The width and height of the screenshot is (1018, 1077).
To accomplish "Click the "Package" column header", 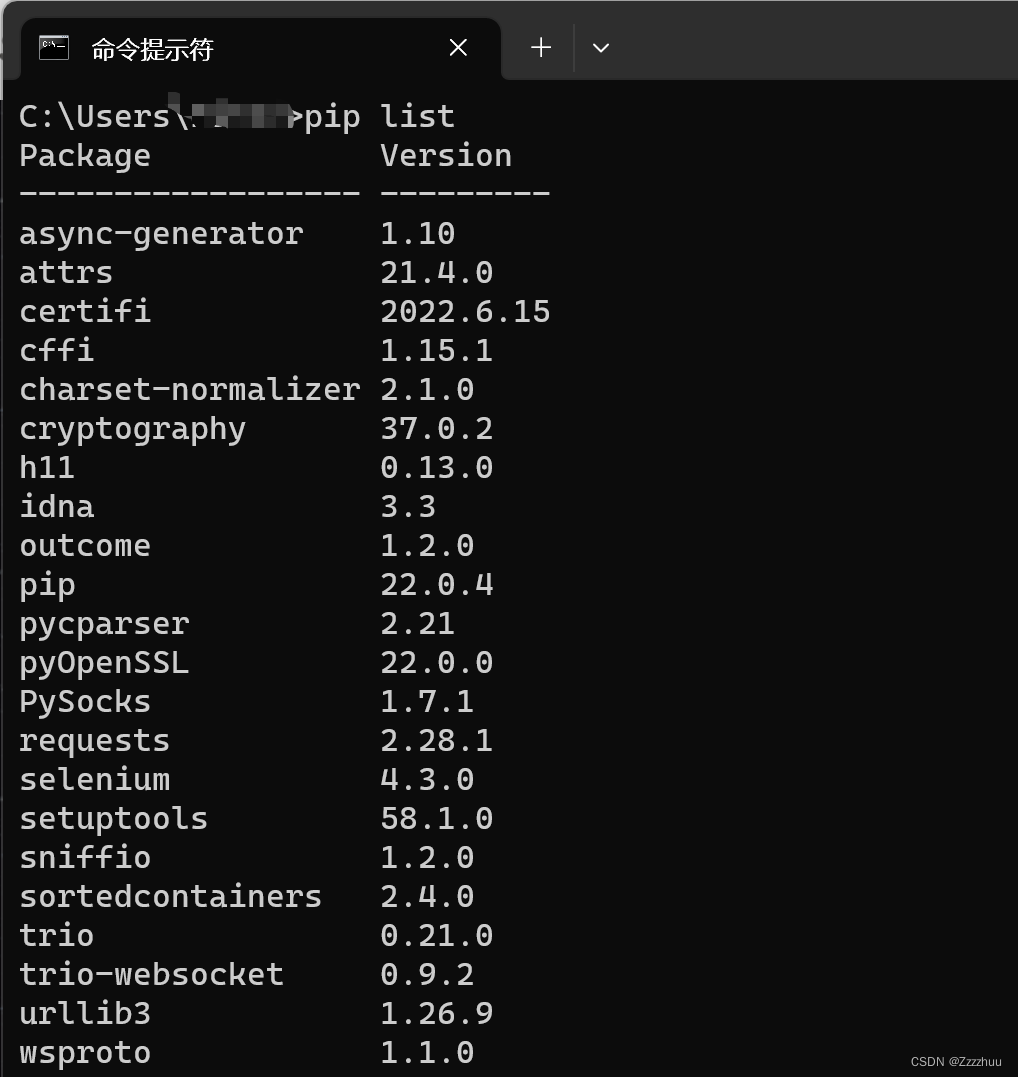I will pyautogui.click(x=84, y=155).
